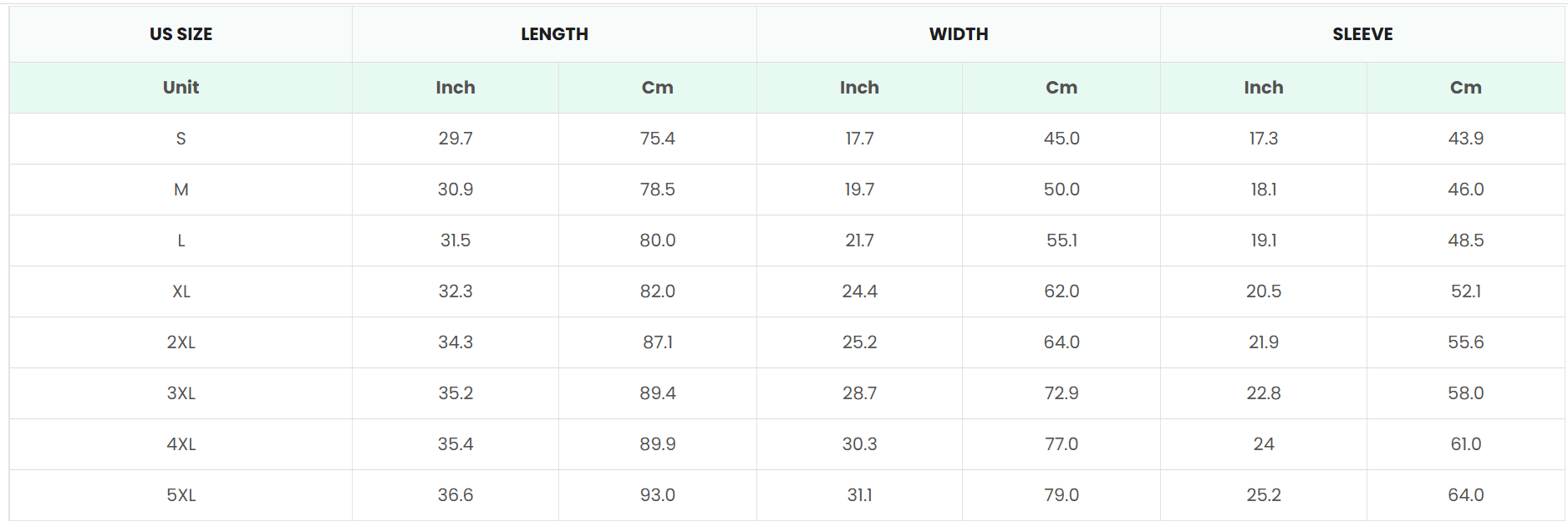Select the 93.0 length cm cell
The image size is (1568, 532).
(x=658, y=495)
